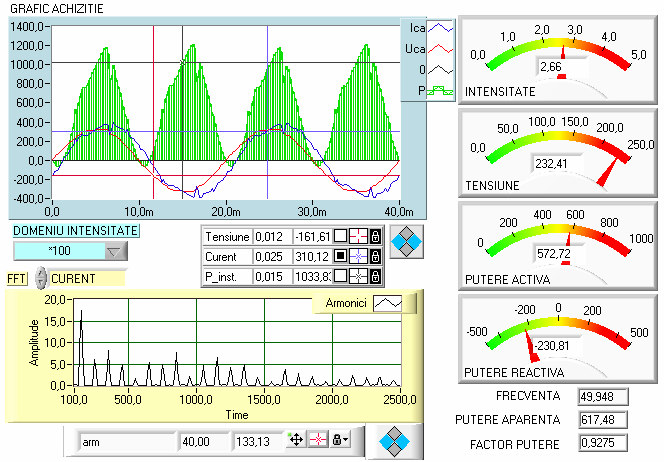Click the Tensiune cursor X value 0,012
Screen dimensions: 664x462
tap(272, 236)
